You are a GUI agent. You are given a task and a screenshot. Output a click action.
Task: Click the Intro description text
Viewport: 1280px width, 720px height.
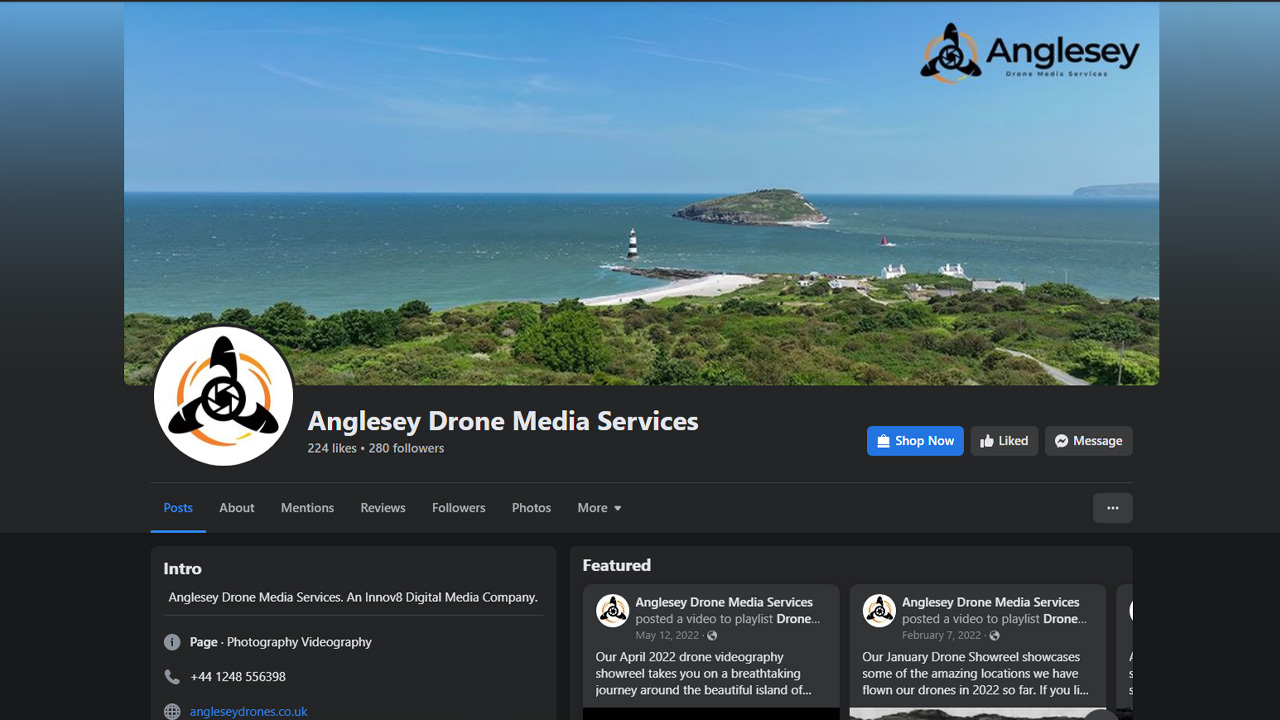pyautogui.click(x=353, y=597)
